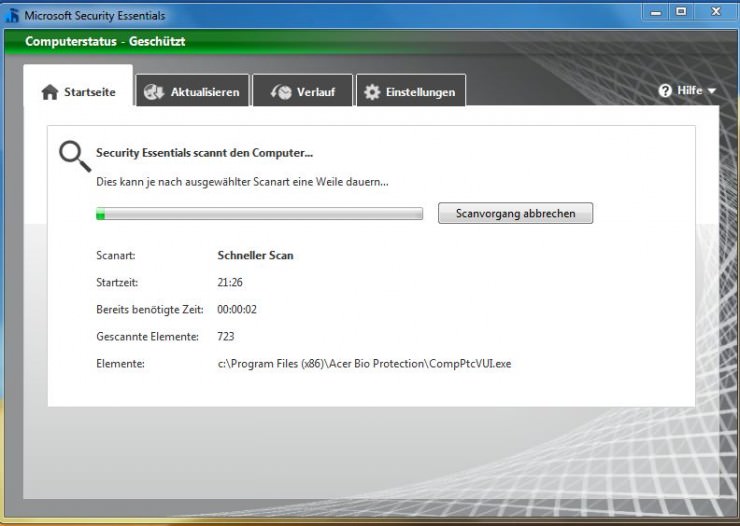Click the Security Essentials title bar icon
Screen dimensions: 740x526
(13, 15)
